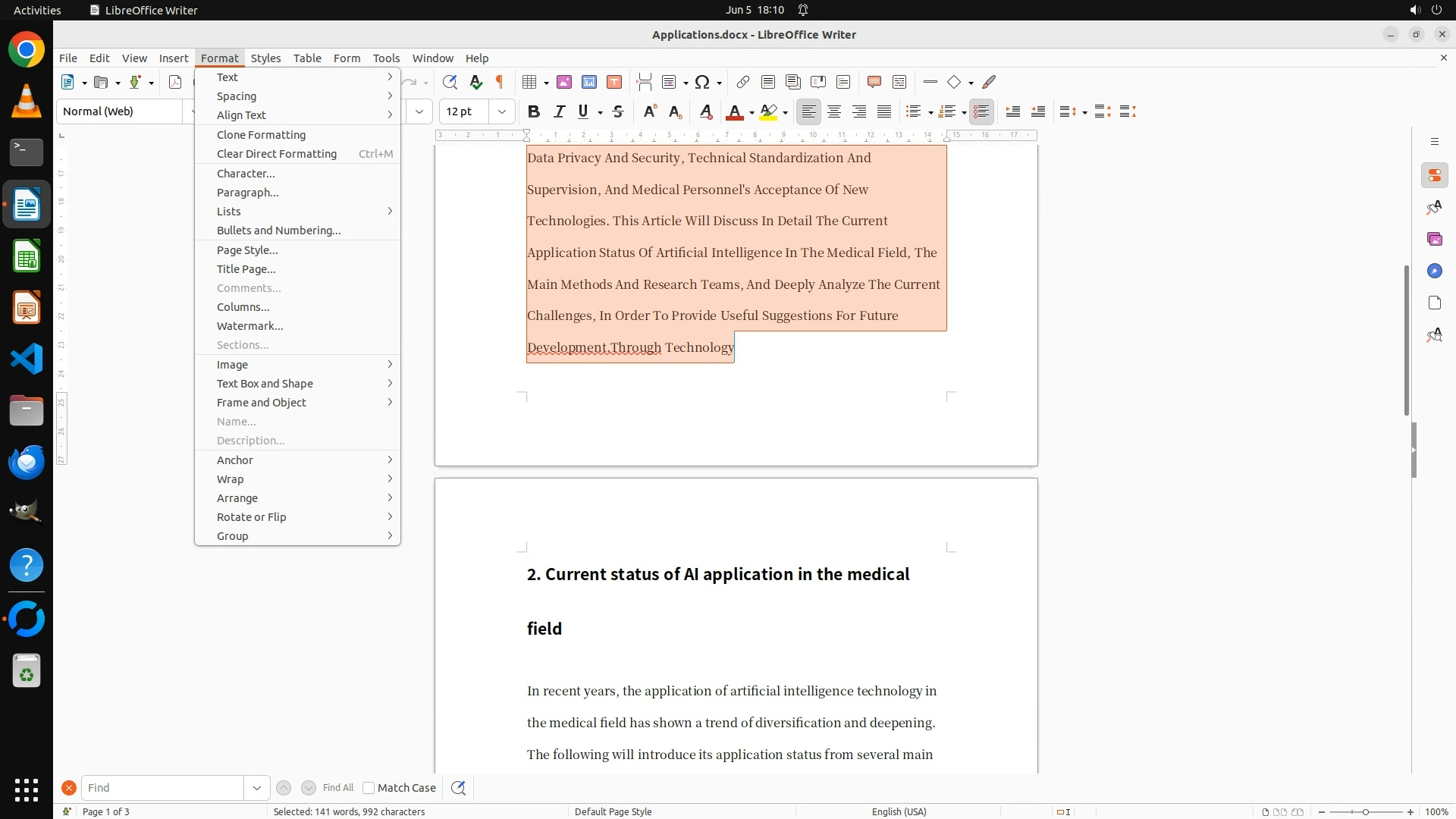The image size is (1456, 819).
Task: Expand the Wrap submenu arrow
Action: coord(390,479)
